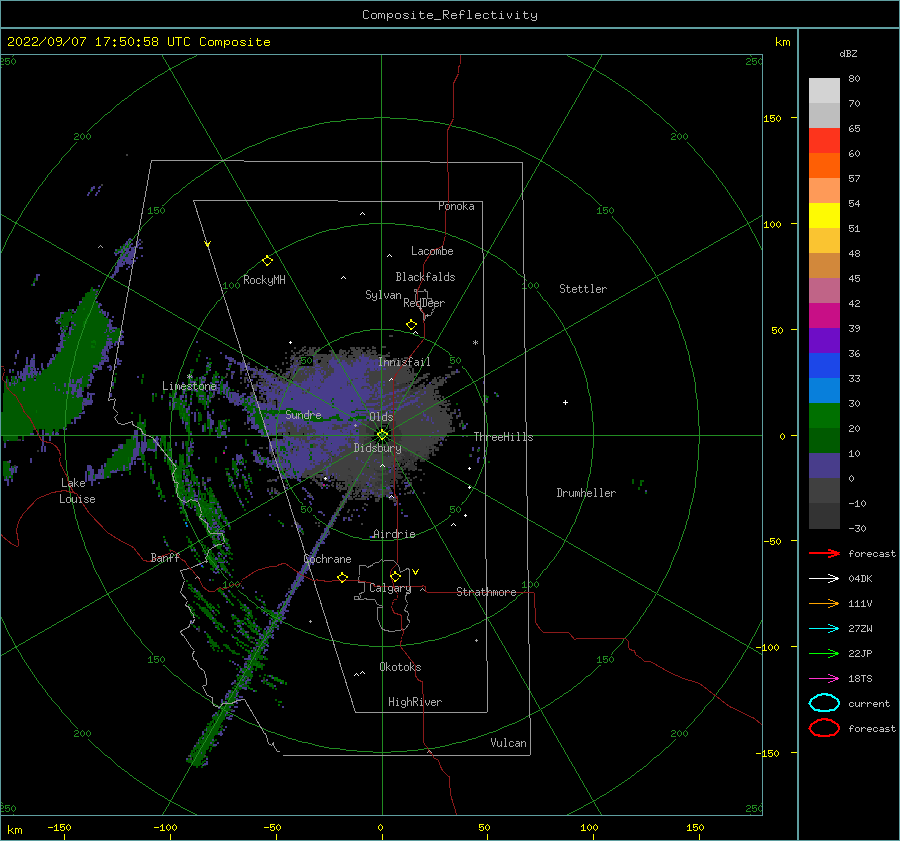Click the Calgary city label
Image resolution: width=900 pixels, height=841 pixels.
tap(390, 588)
